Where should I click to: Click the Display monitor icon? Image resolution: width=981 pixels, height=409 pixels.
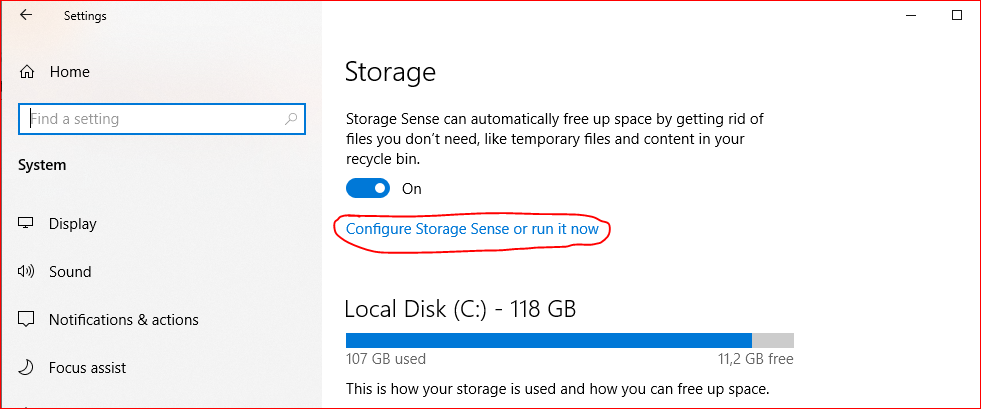click(27, 224)
